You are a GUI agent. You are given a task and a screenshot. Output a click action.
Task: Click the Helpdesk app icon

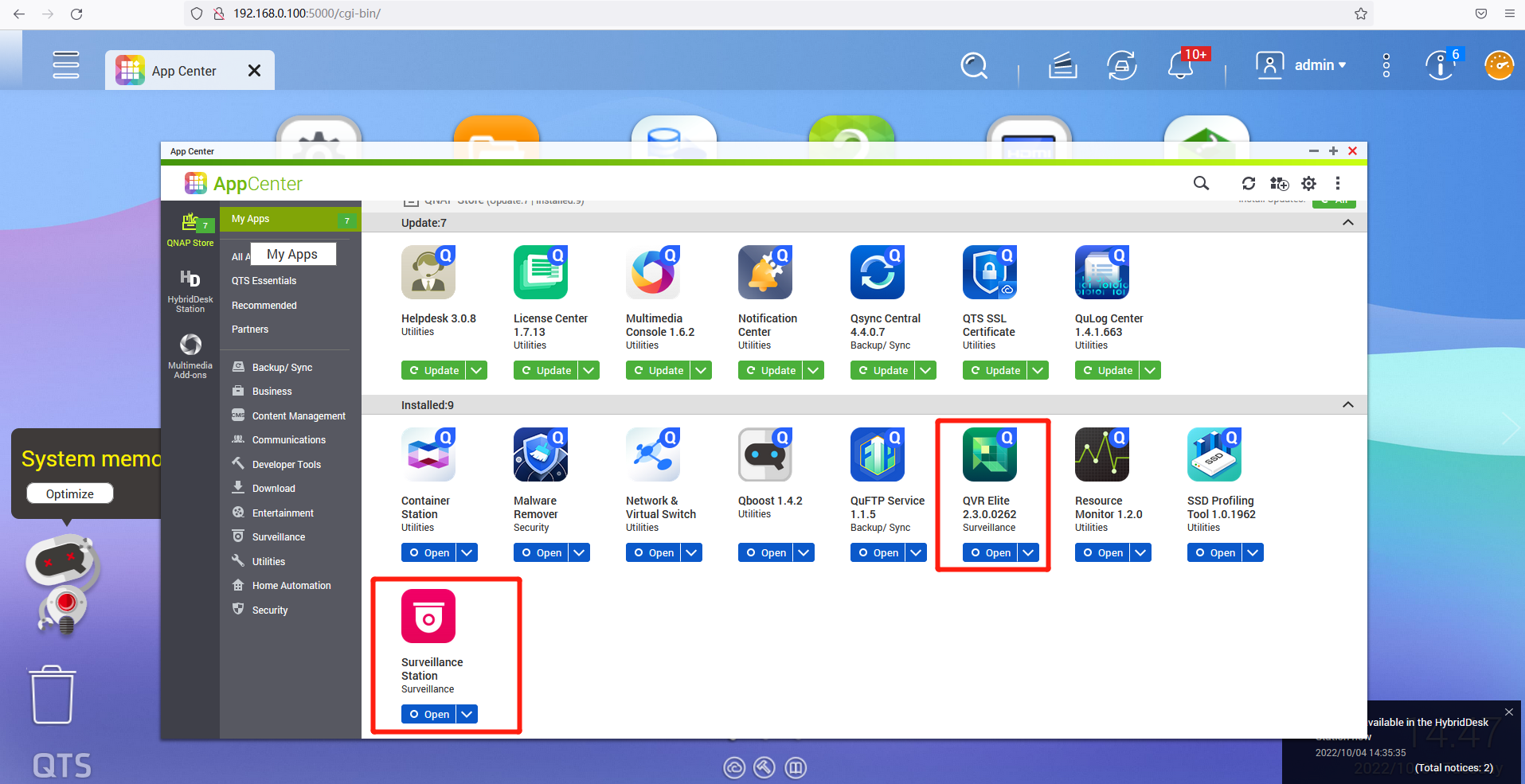pos(428,272)
